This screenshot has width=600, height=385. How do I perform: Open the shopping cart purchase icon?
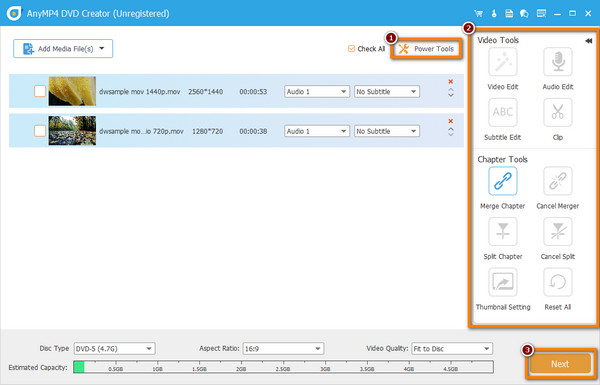478,14
